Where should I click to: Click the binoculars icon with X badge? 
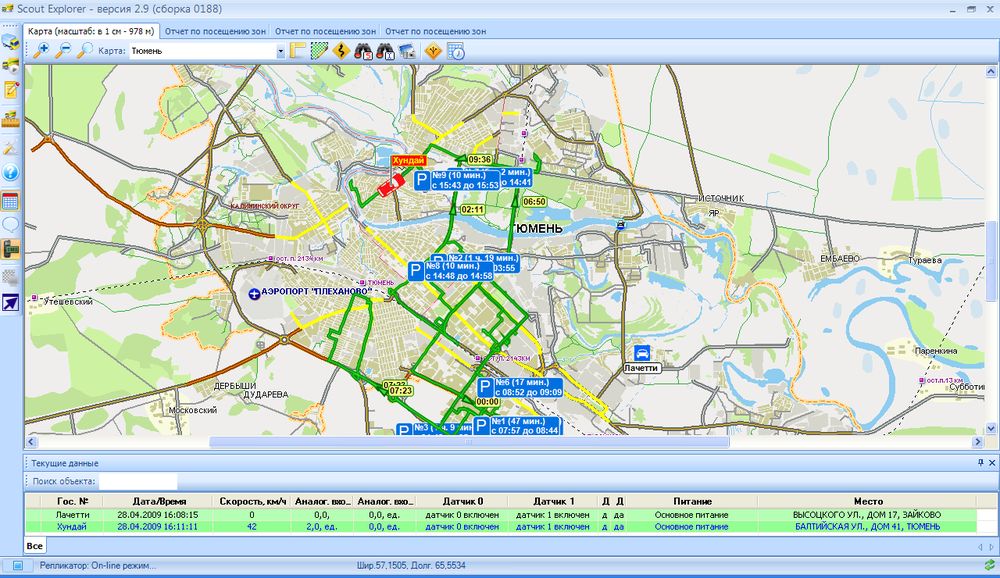click(385, 51)
